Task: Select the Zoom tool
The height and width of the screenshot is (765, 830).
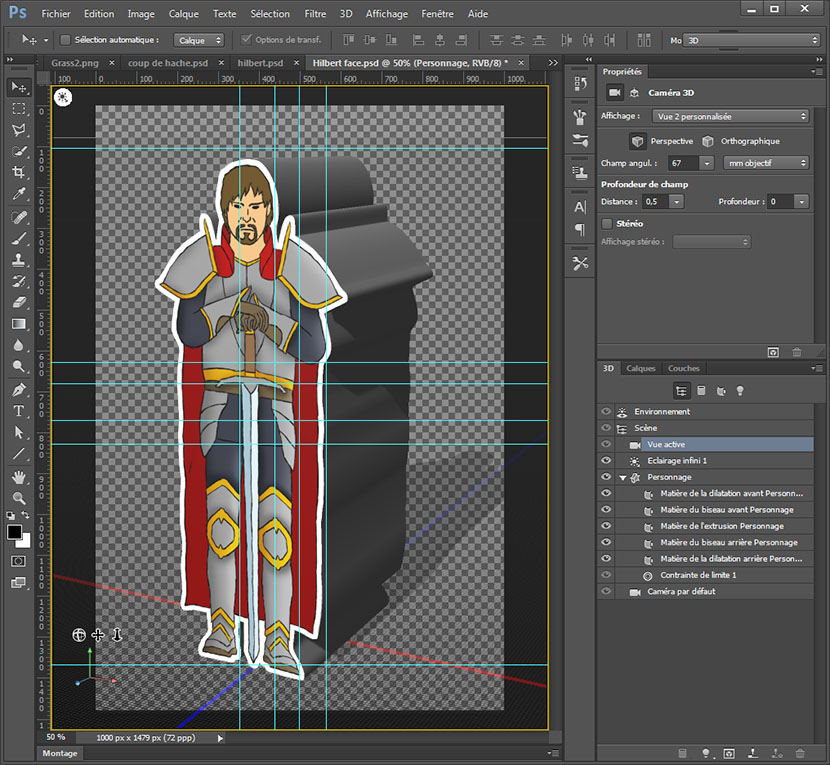Action: tap(19, 498)
